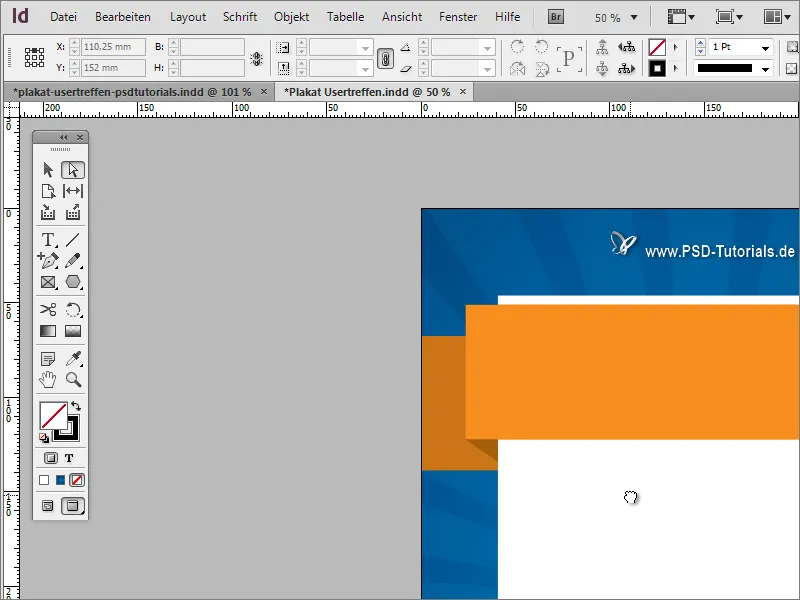Select the Gradient Feather tool

click(x=73, y=331)
